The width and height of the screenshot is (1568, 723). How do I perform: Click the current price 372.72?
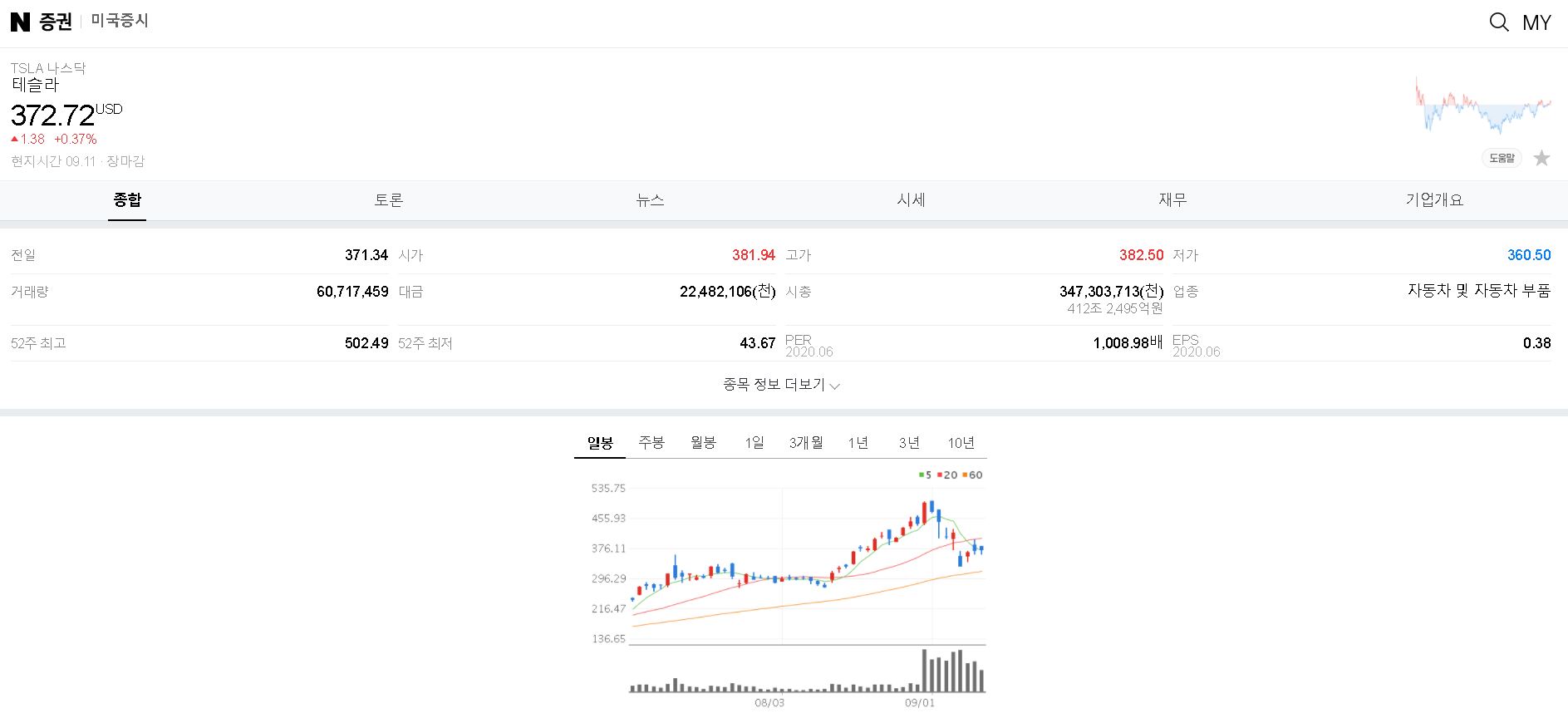tap(52, 116)
